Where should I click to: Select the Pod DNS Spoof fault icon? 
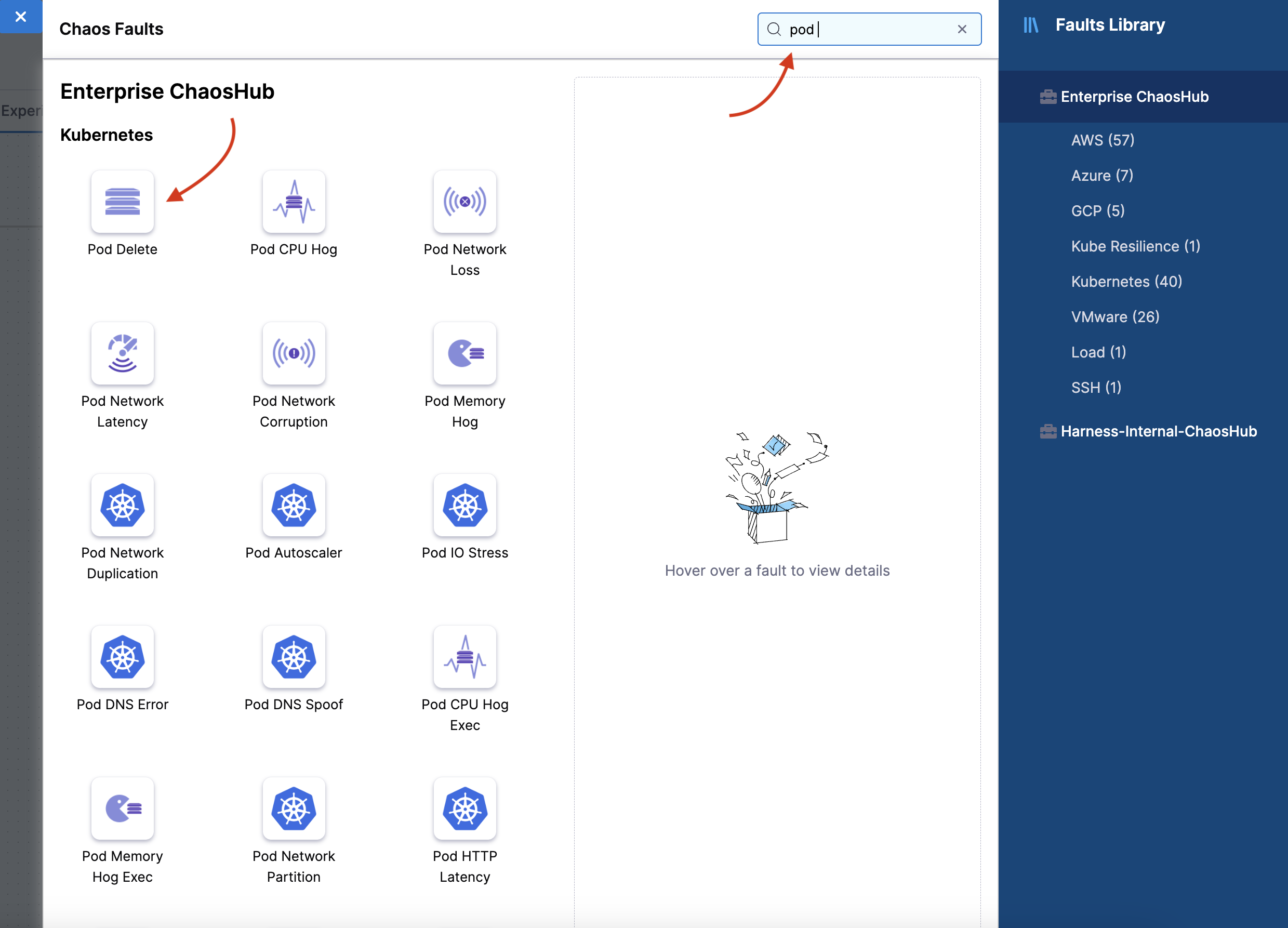(294, 657)
